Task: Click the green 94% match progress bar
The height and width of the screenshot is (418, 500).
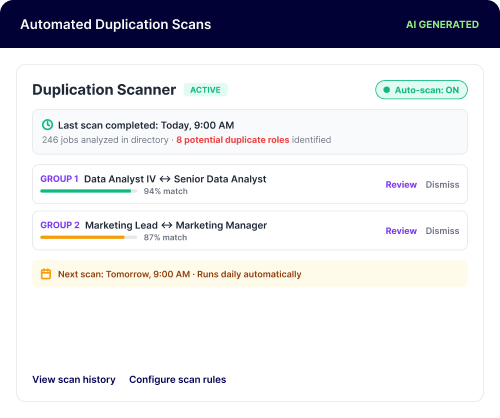Action: tap(89, 191)
